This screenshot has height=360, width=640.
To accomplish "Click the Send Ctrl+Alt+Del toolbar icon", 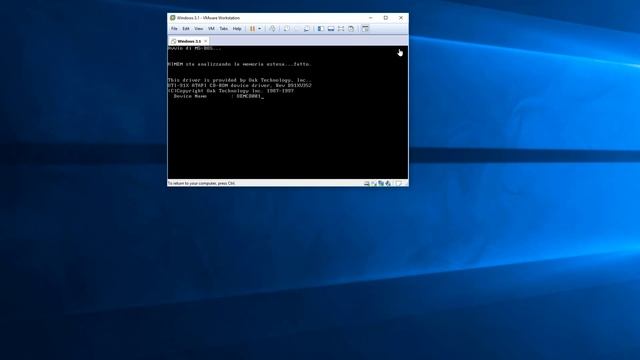I will (273, 29).
